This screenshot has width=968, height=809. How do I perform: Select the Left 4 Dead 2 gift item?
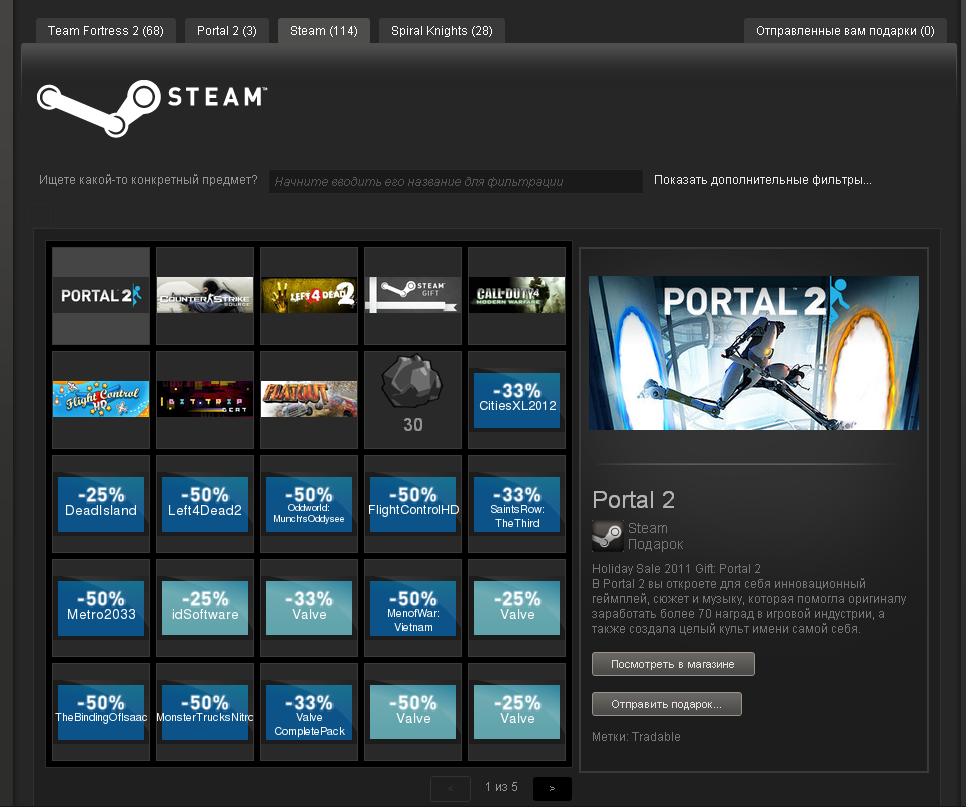point(309,296)
